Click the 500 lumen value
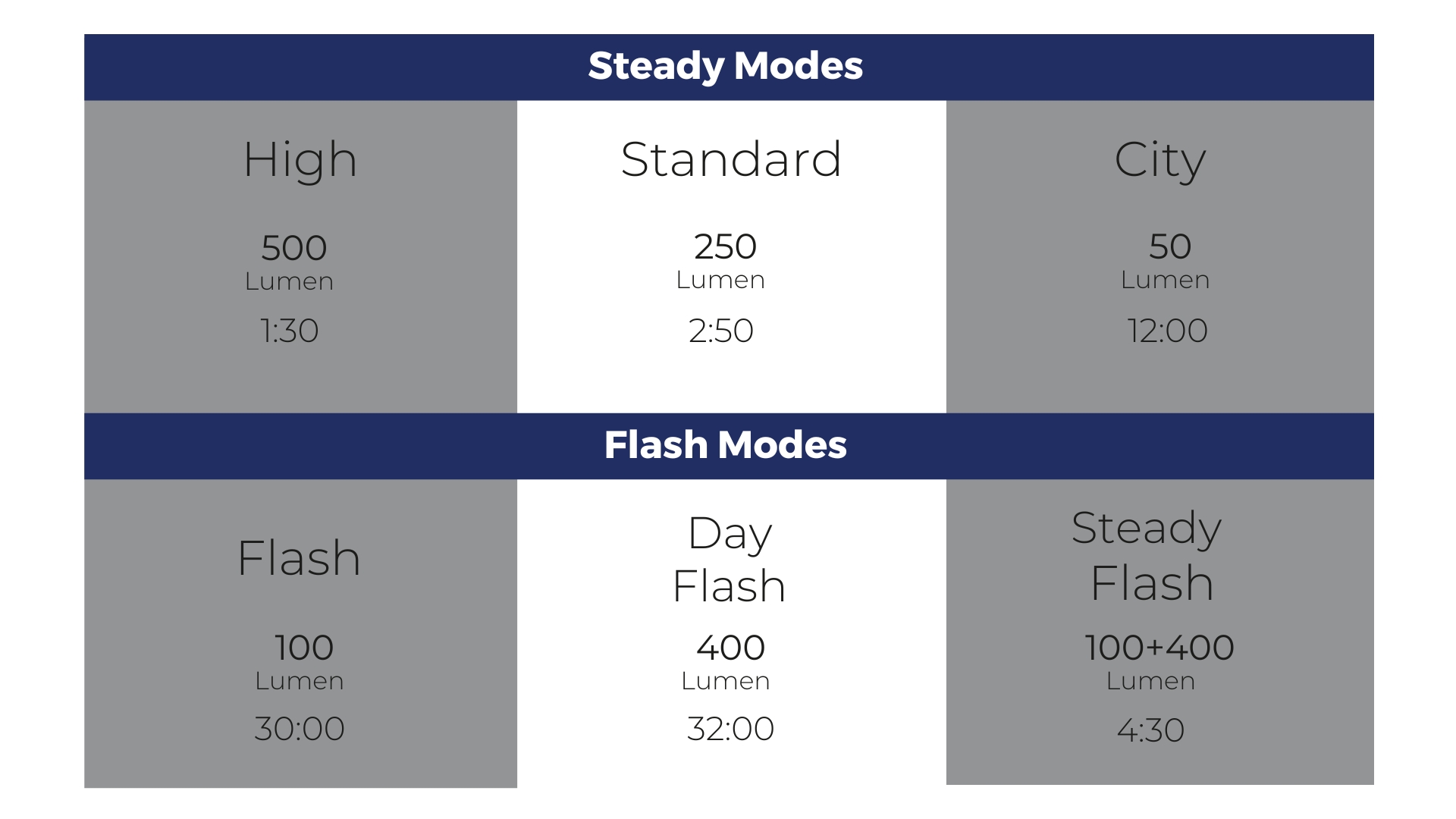 294,248
